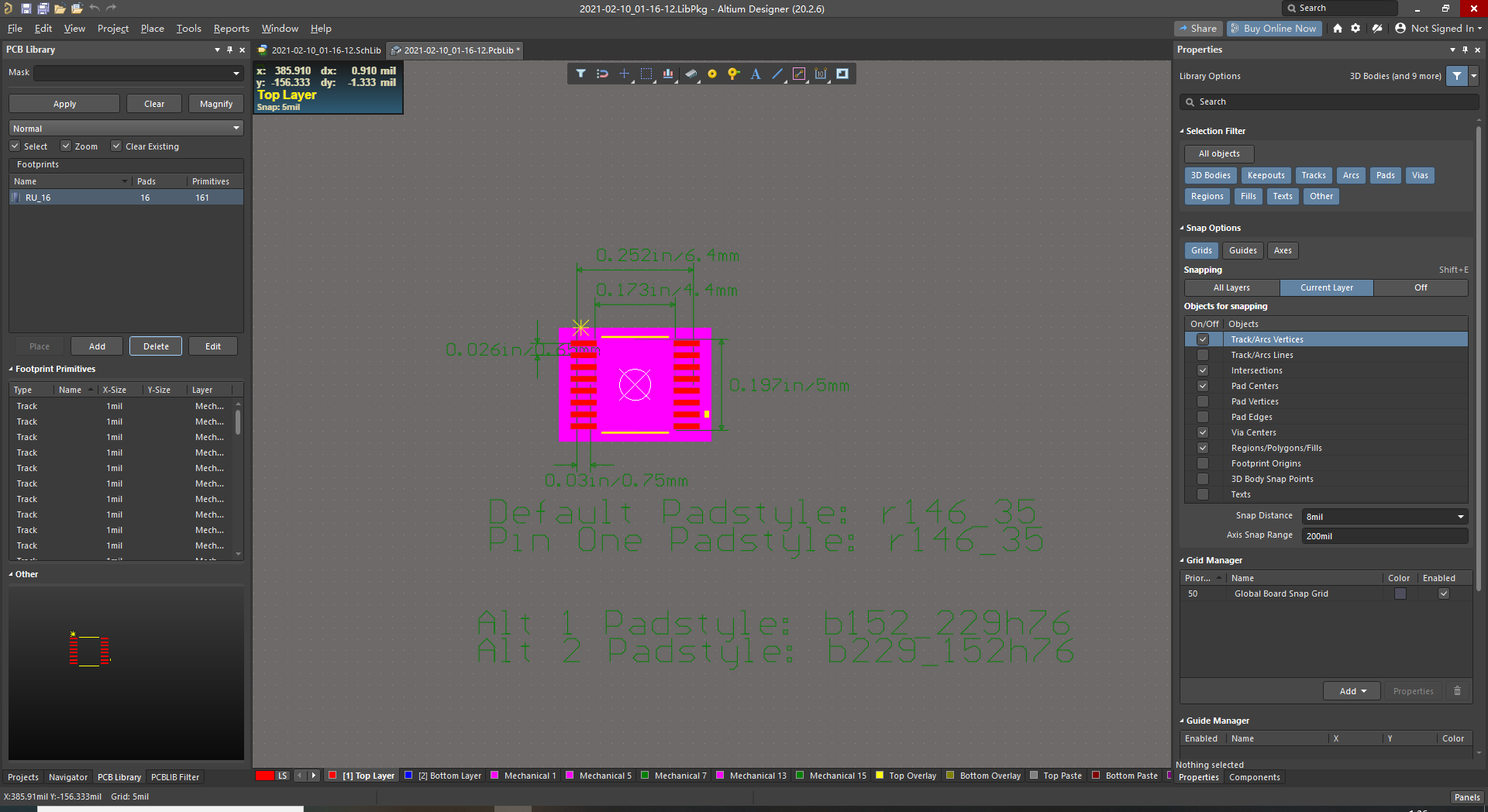This screenshot has height=812, width=1488.
Task: Click the Undo arrow
Action: point(94,8)
